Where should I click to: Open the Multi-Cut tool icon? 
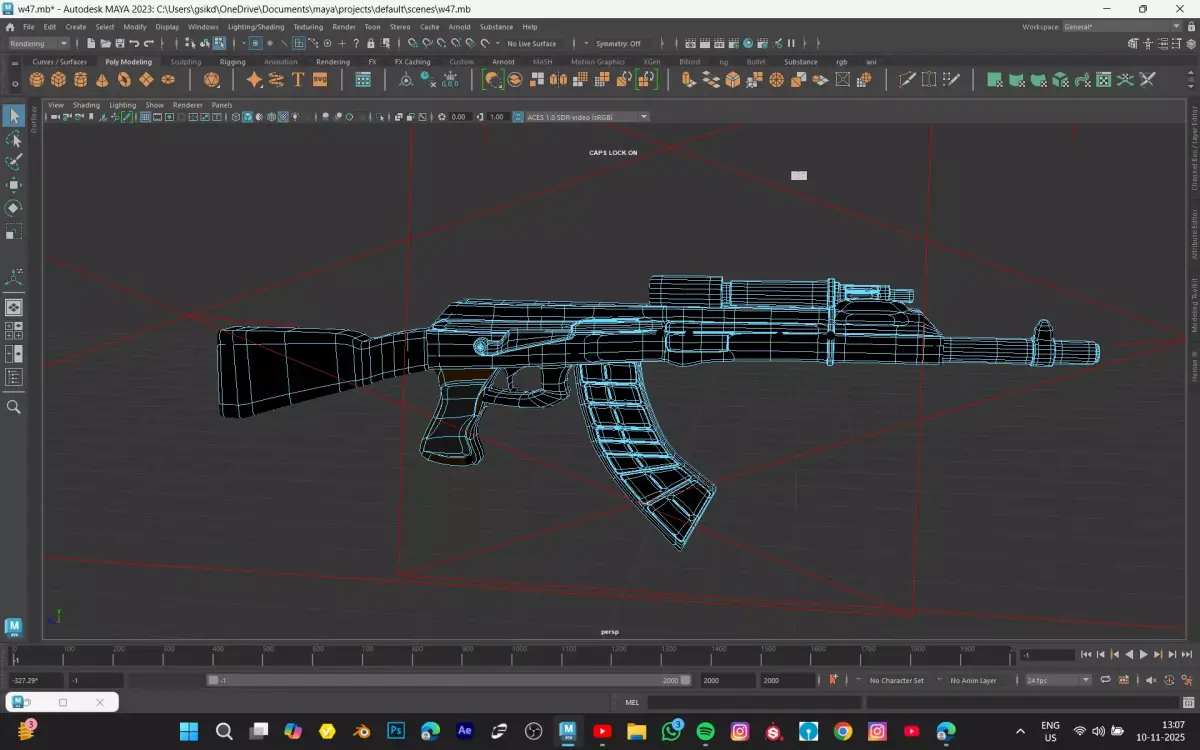tap(908, 80)
